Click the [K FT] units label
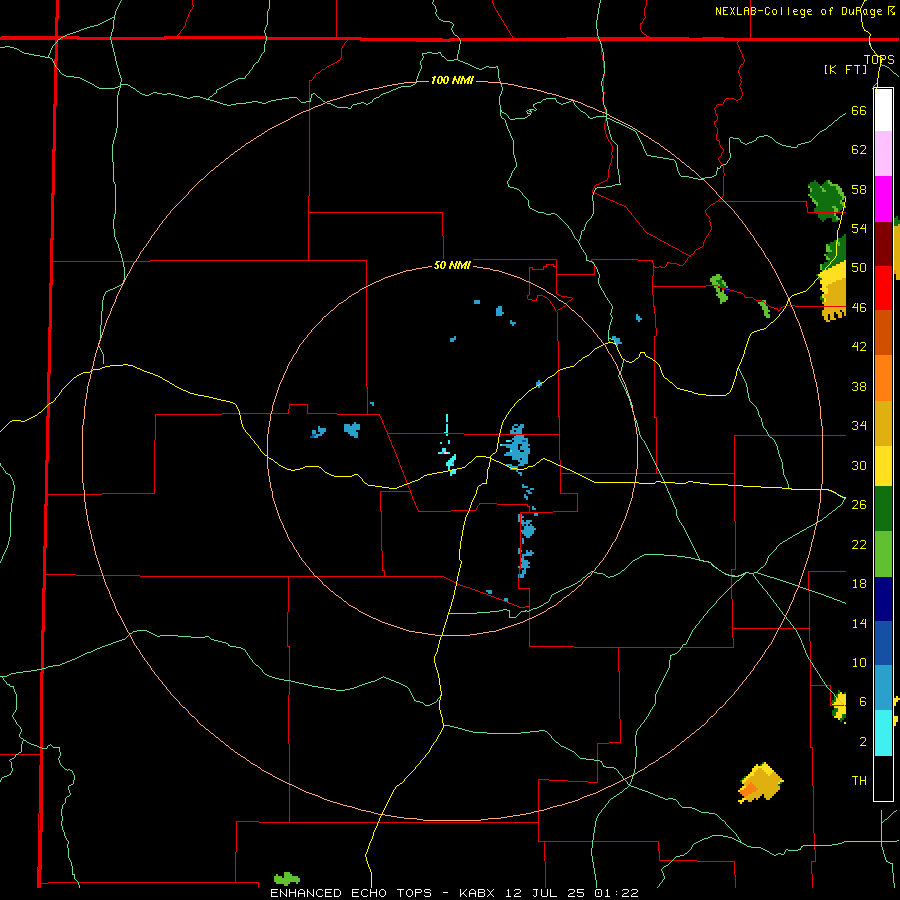The width and height of the screenshot is (900, 900). click(x=845, y=69)
